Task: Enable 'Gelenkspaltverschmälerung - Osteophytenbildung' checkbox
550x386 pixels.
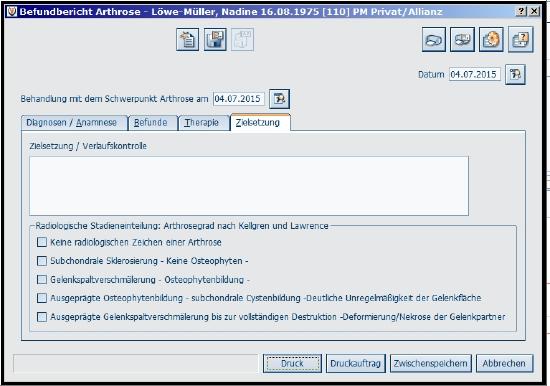Action: [42, 279]
